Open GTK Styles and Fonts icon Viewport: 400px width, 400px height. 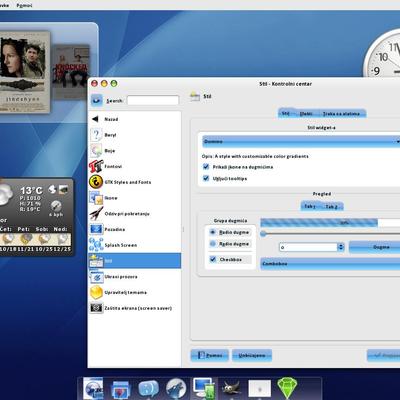(x=96, y=182)
